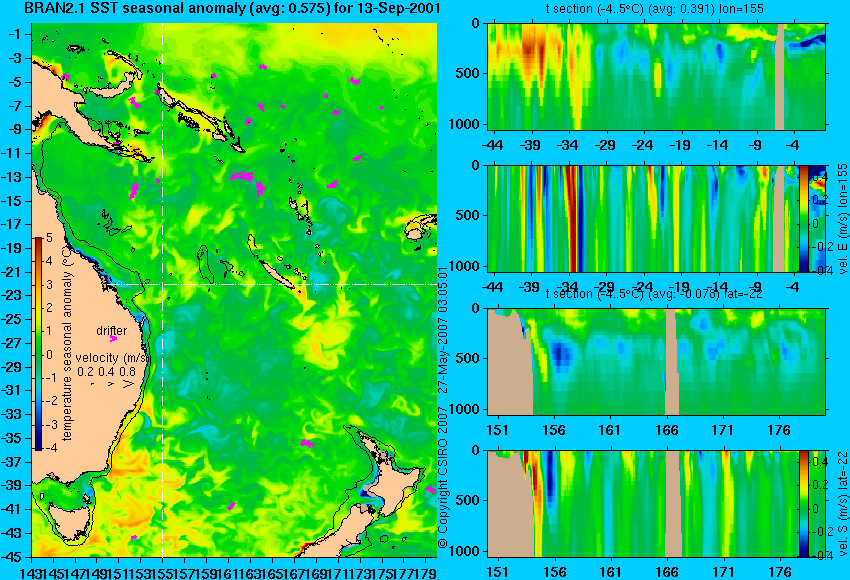Image resolution: width=850 pixels, height=580 pixels.
Task: Click the 't section' lat=-22 panel title
Action: 654,294
